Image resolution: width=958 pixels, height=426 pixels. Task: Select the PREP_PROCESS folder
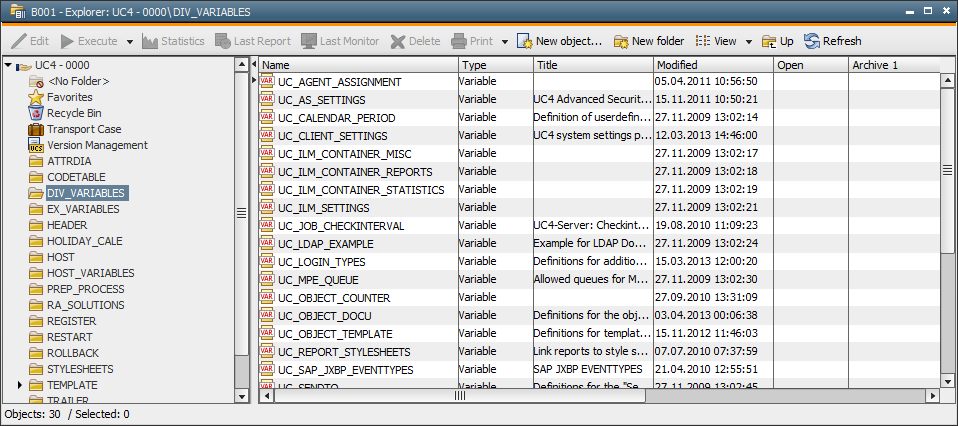76,289
